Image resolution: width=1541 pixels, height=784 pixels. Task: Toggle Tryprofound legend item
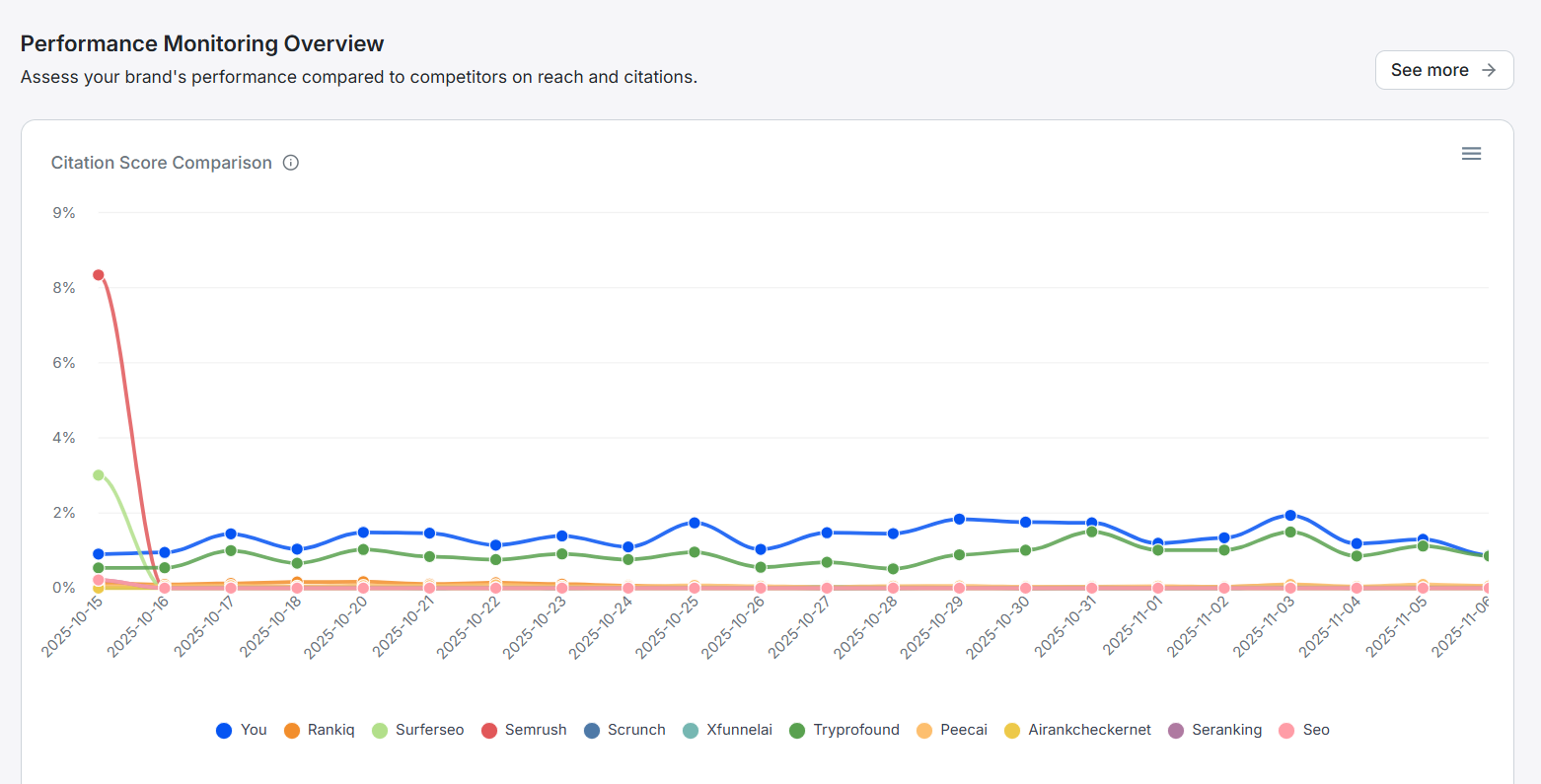click(844, 730)
